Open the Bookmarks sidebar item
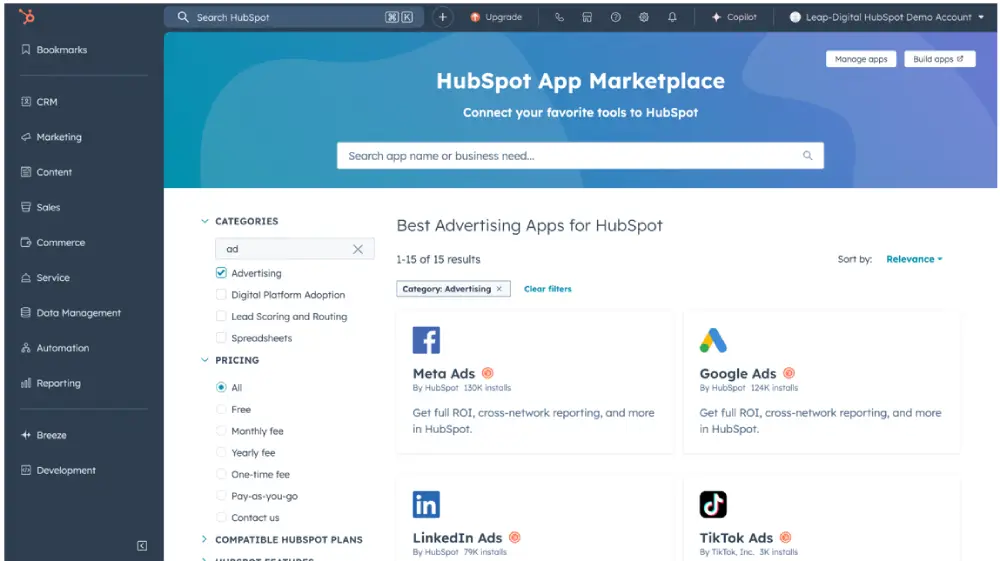 54,50
